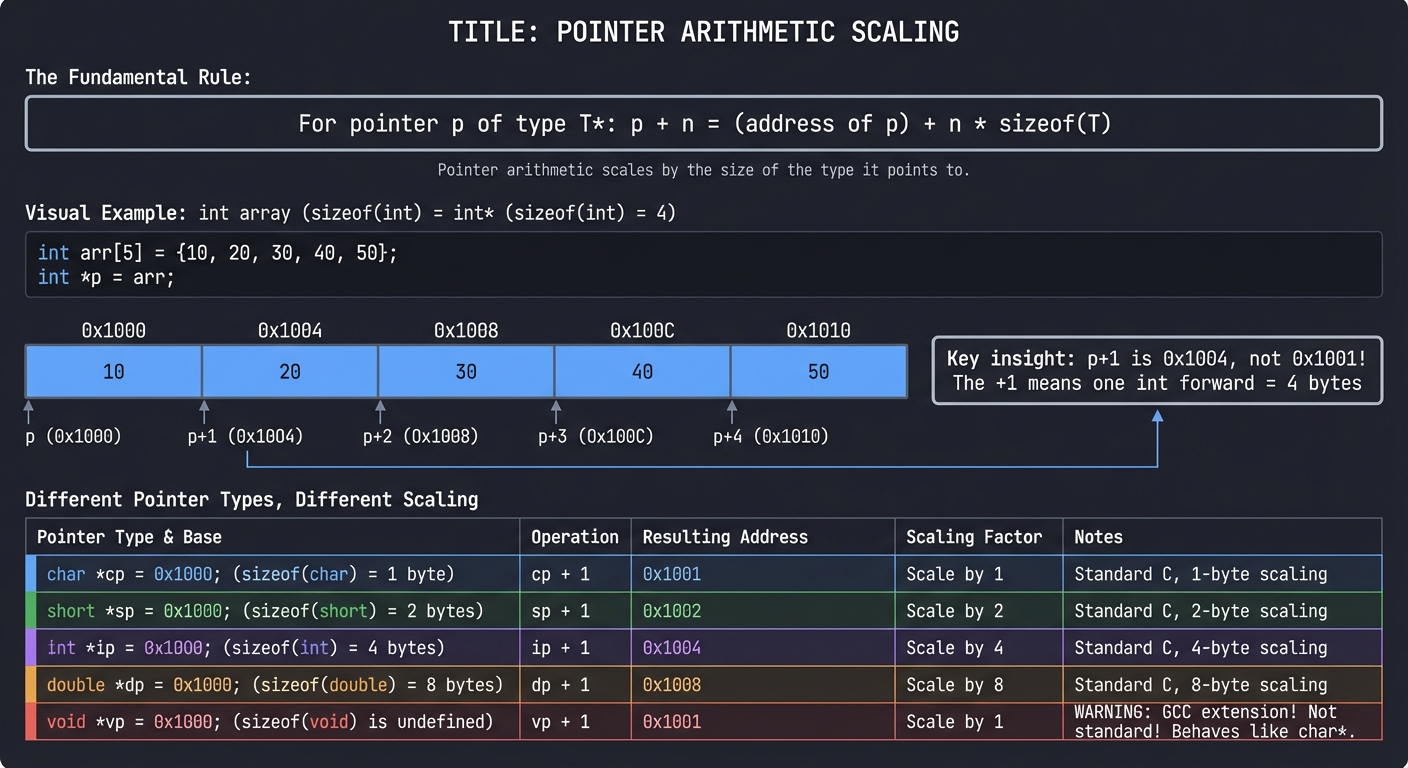Expand the Key insight callout box
The width and height of the screenshot is (1408, 768).
click(x=1157, y=372)
